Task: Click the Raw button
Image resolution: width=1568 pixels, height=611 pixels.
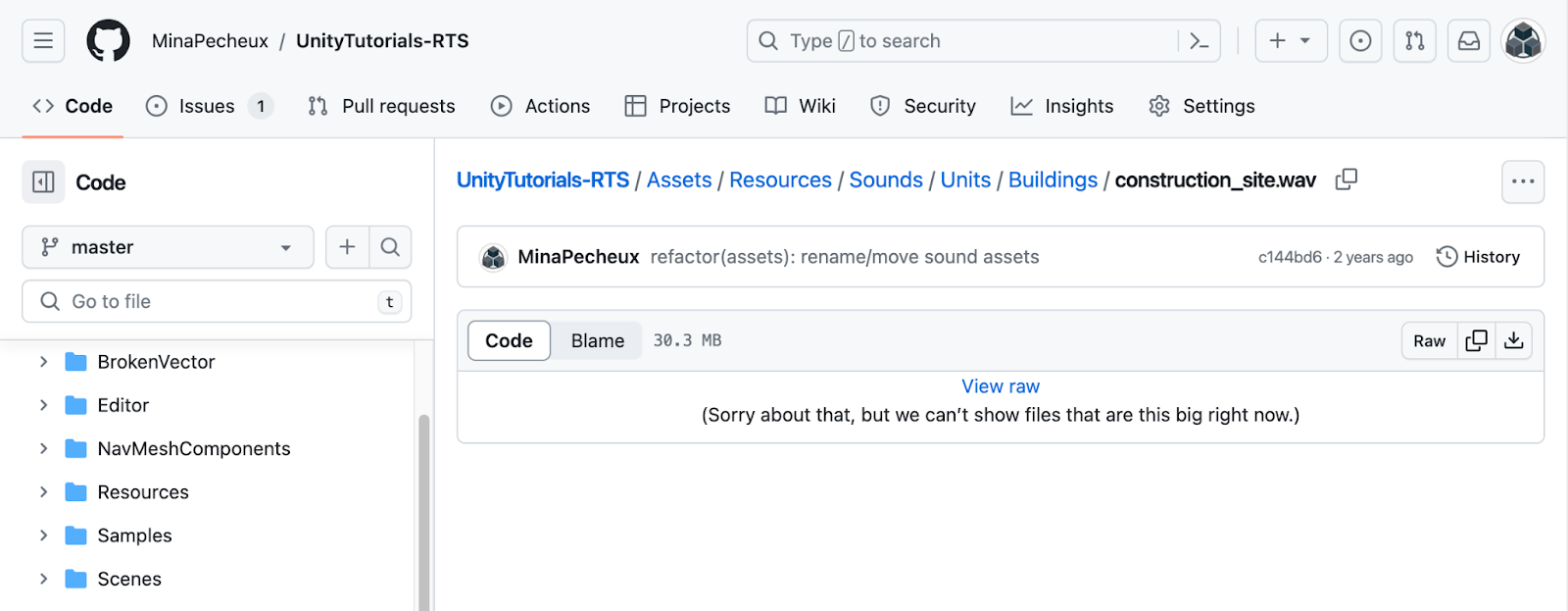Action: (x=1429, y=340)
